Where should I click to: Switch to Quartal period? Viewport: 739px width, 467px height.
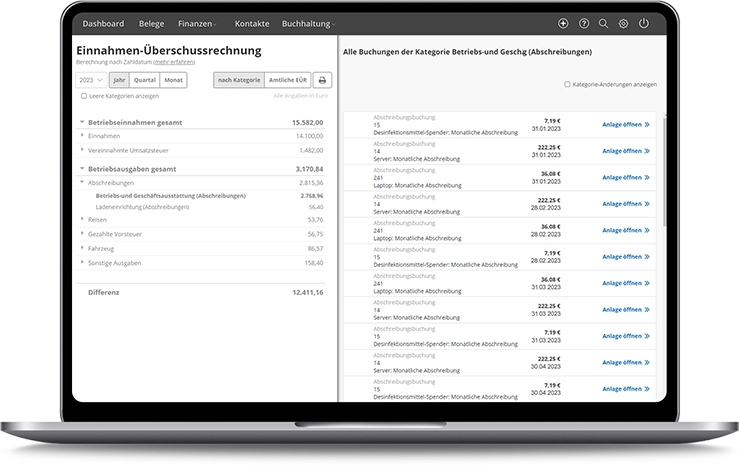[x=145, y=80]
